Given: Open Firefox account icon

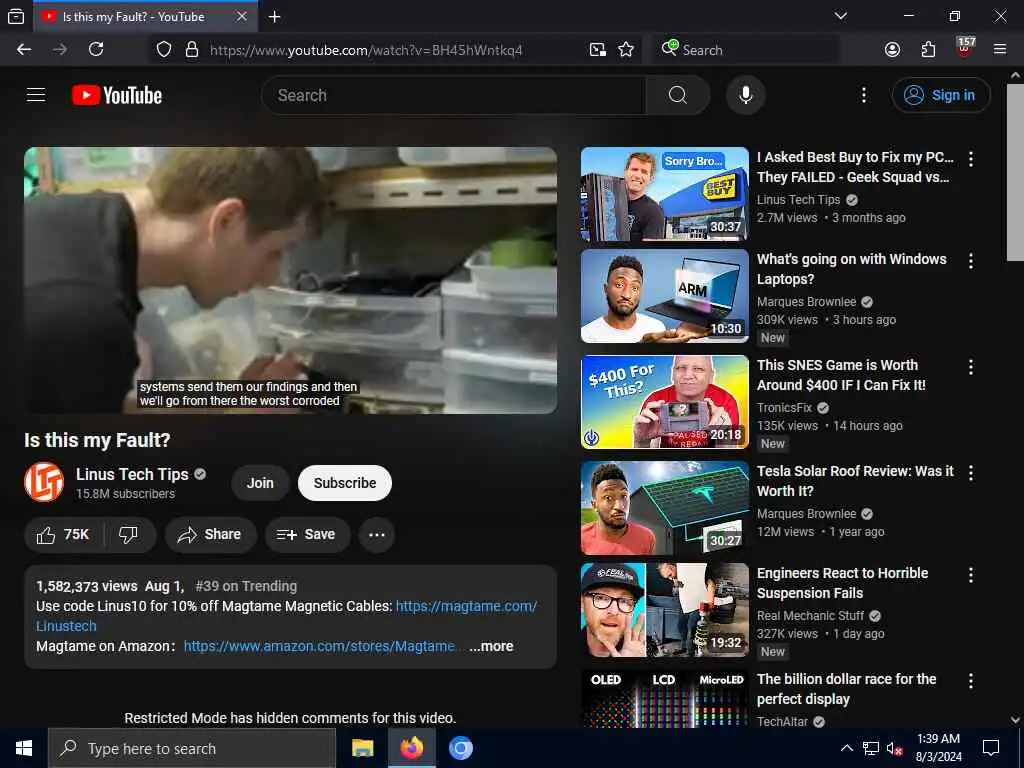Looking at the screenshot, I should click(x=892, y=50).
